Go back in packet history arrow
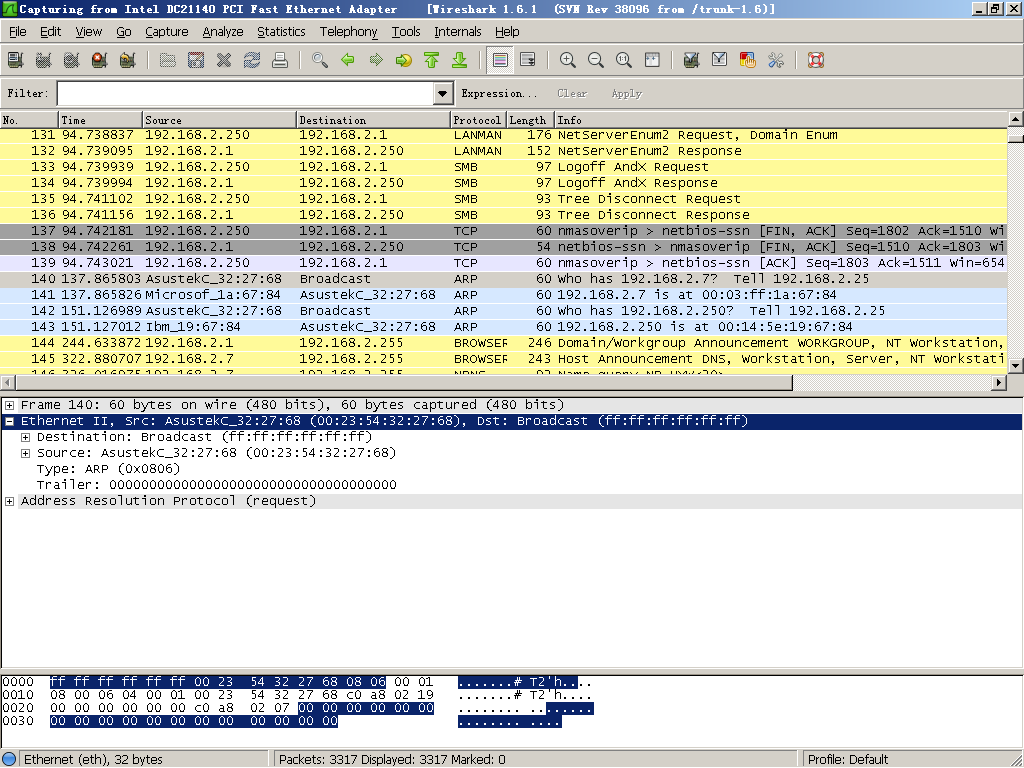This screenshot has height=768, width=1024. pyautogui.click(x=348, y=60)
